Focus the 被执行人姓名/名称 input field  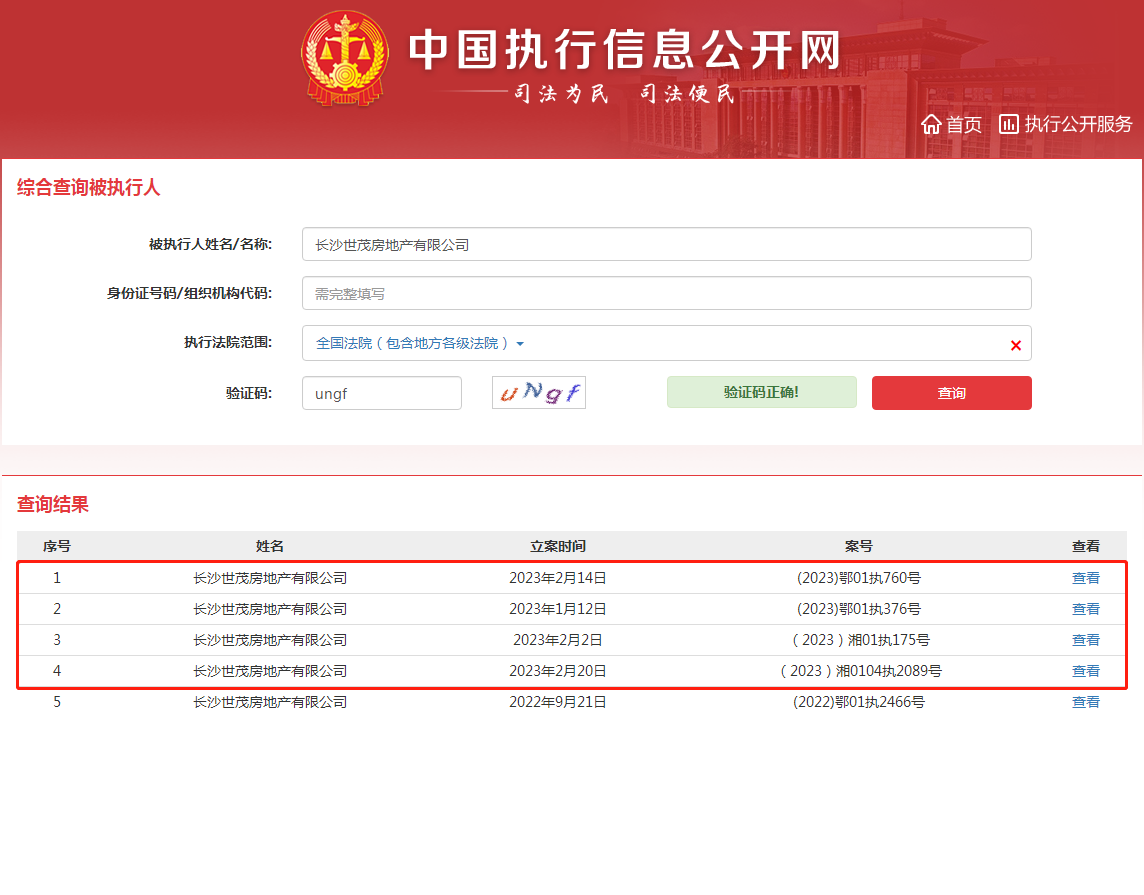(x=666, y=244)
